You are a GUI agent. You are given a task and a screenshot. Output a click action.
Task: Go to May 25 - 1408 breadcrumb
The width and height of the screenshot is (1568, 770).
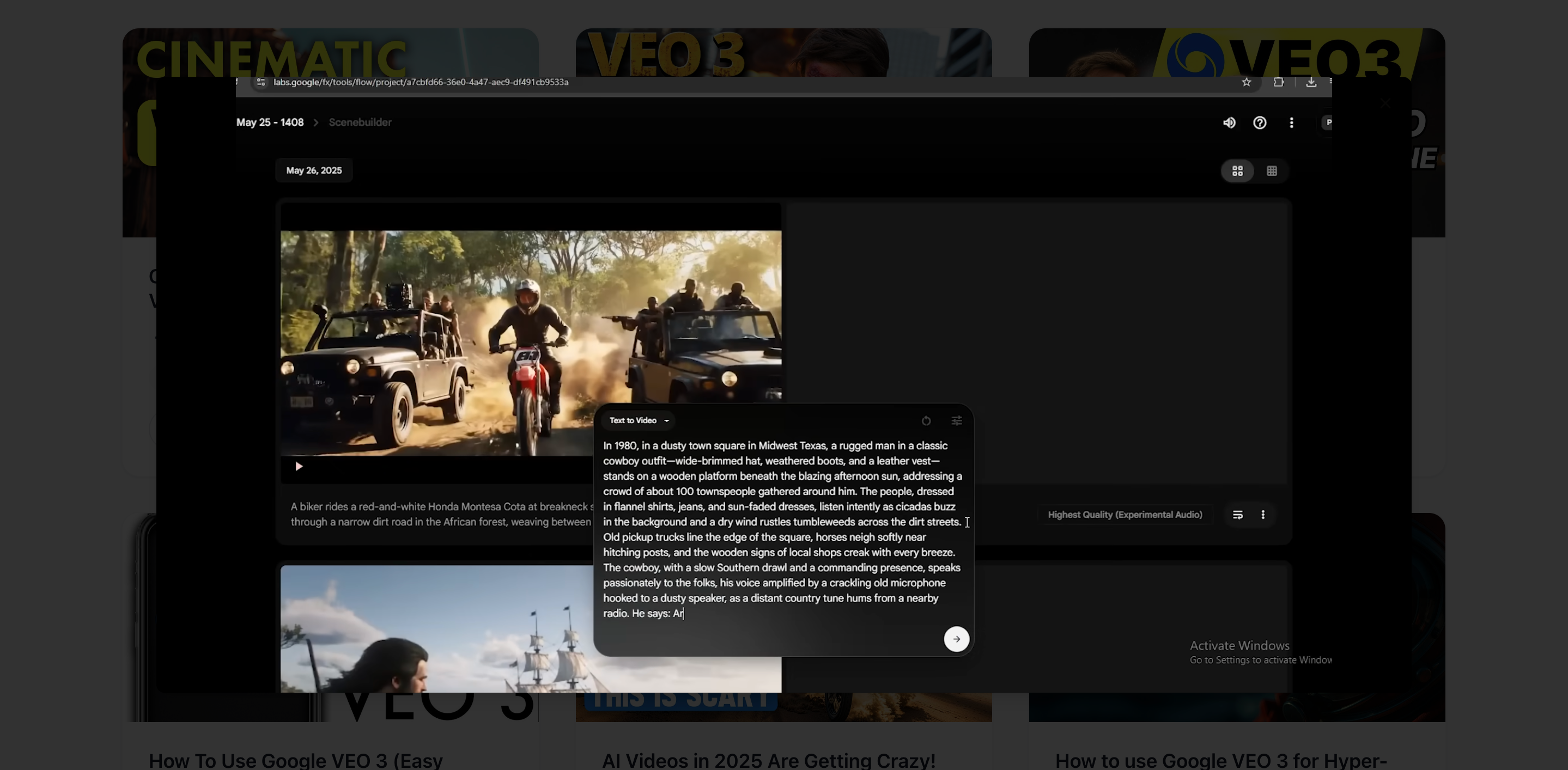(x=270, y=122)
